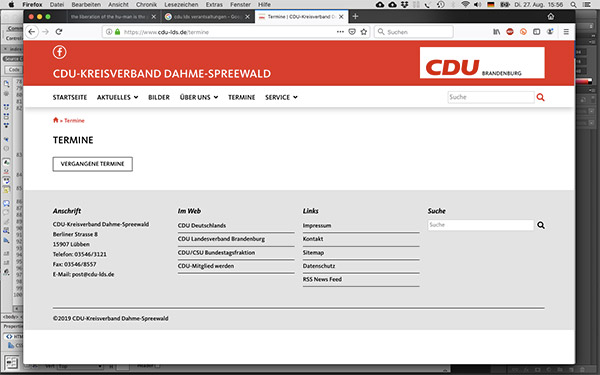600x375 pixels.
Task: Open the Sitemap footer link
Action: [x=313, y=253]
